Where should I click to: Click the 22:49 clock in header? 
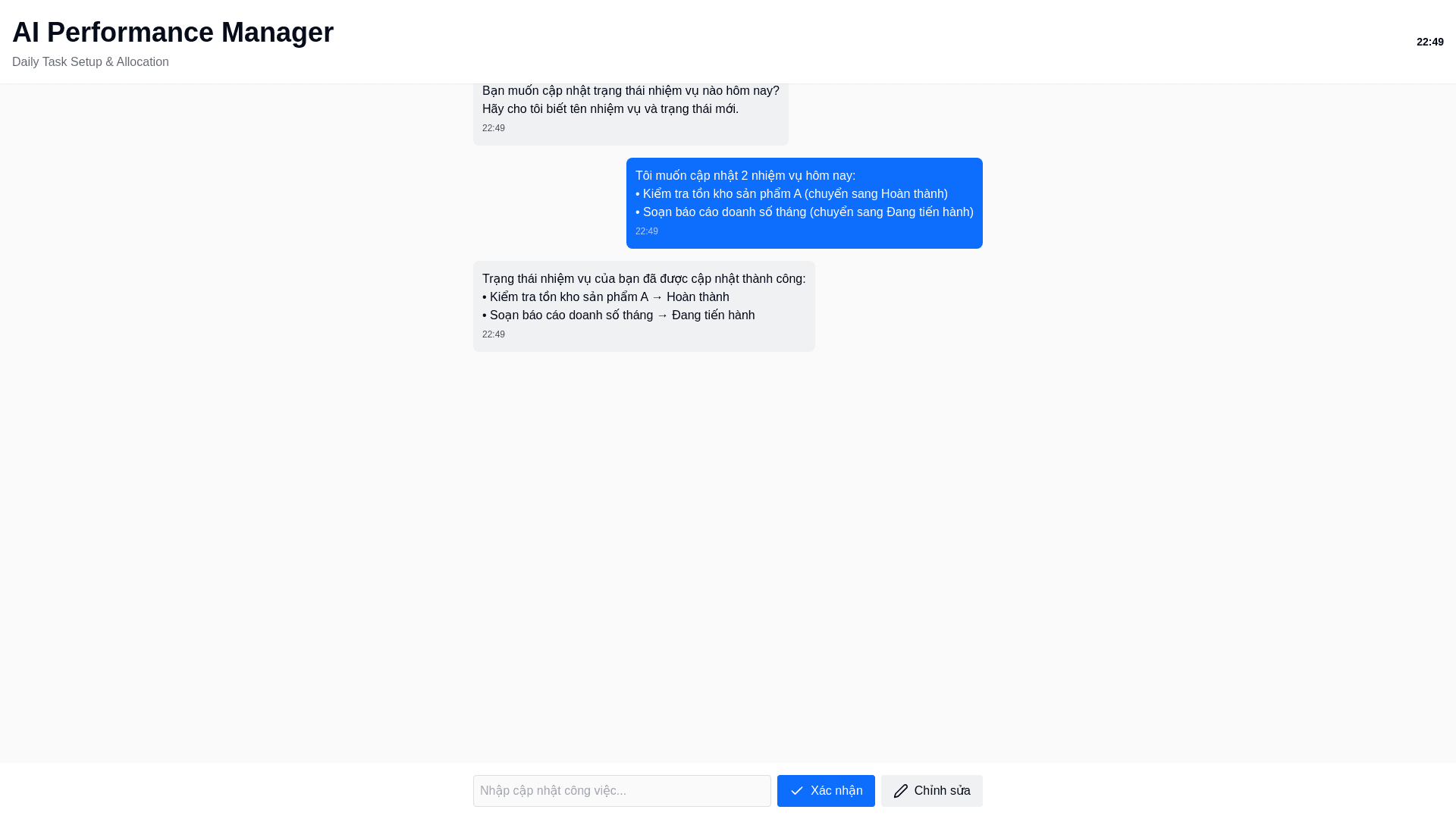click(x=1429, y=42)
